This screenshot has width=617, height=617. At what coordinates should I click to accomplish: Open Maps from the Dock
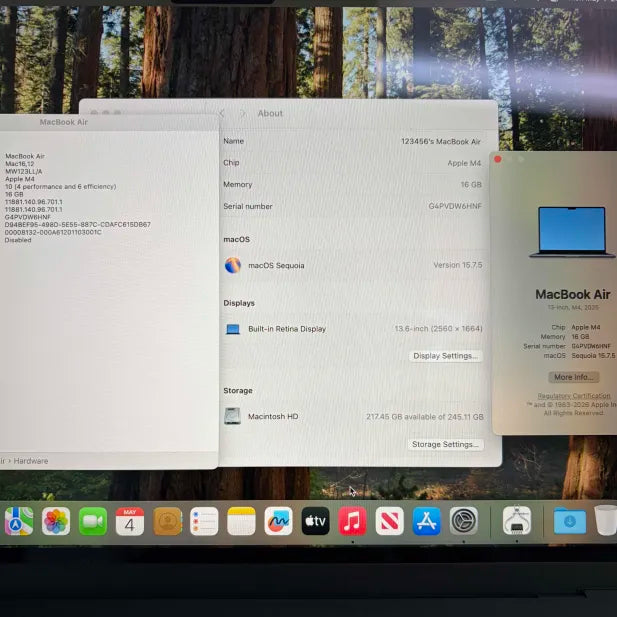coord(18,521)
